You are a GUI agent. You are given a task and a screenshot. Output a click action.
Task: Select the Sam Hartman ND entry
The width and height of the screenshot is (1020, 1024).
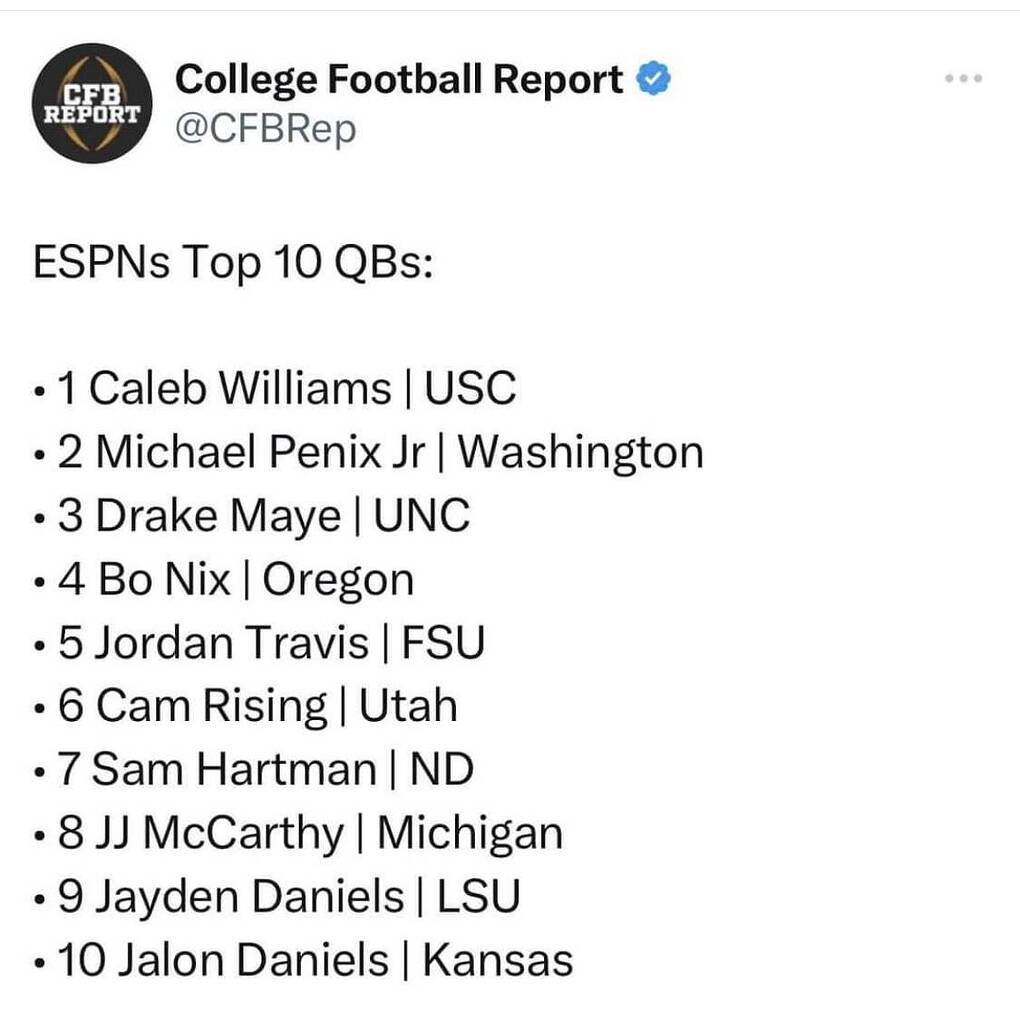(252, 769)
